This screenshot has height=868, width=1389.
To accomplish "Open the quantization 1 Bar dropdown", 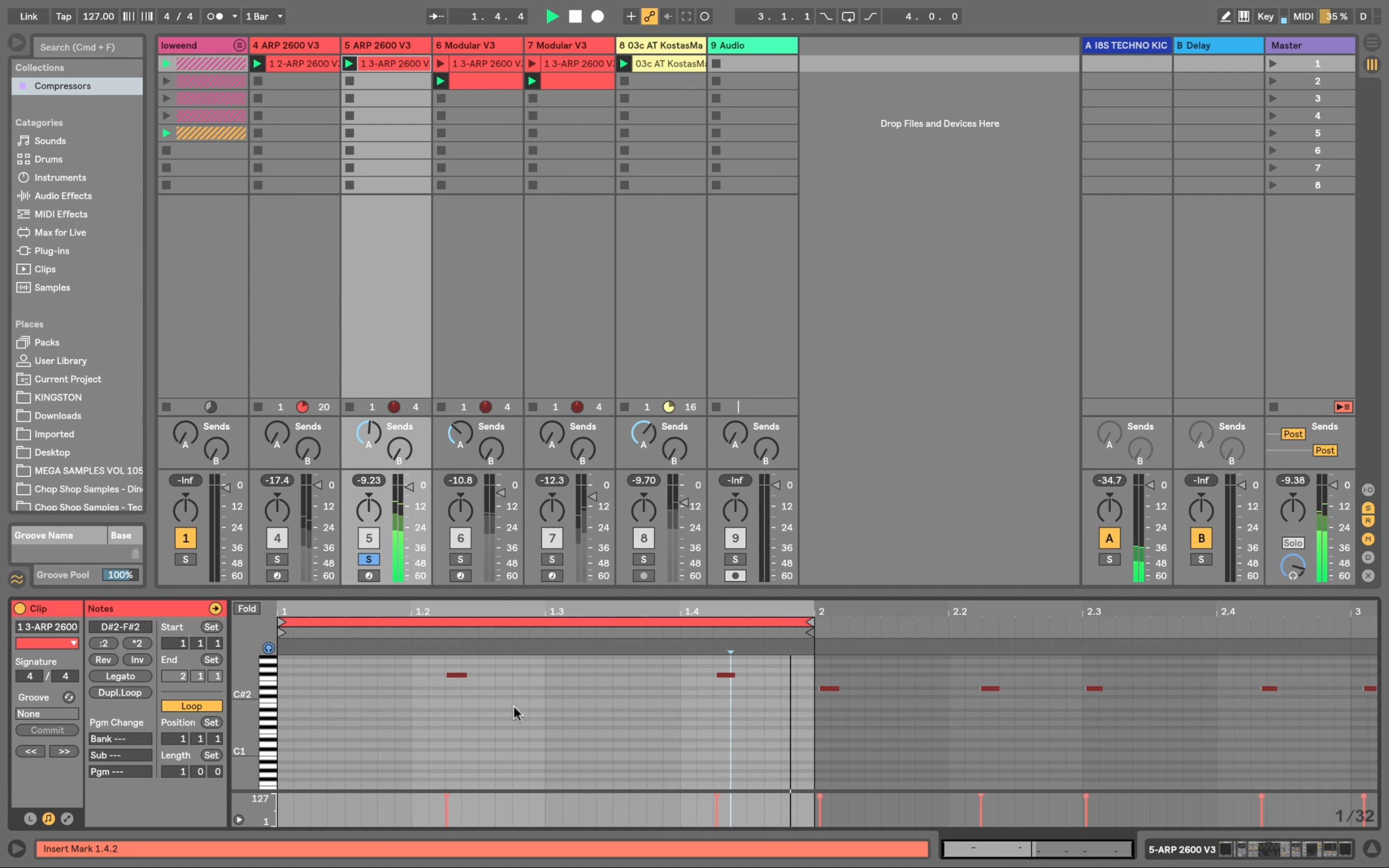I will click(x=264, y=16).
